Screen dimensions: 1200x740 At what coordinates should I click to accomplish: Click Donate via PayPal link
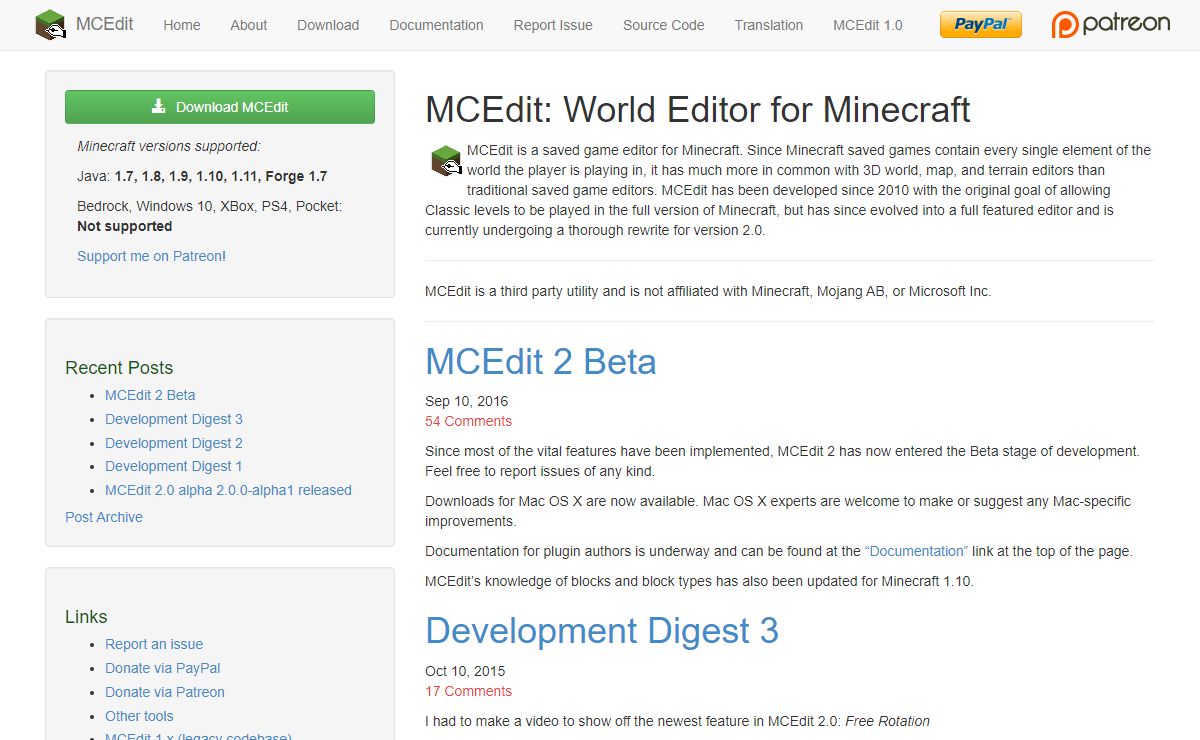(x=163, y=668)
